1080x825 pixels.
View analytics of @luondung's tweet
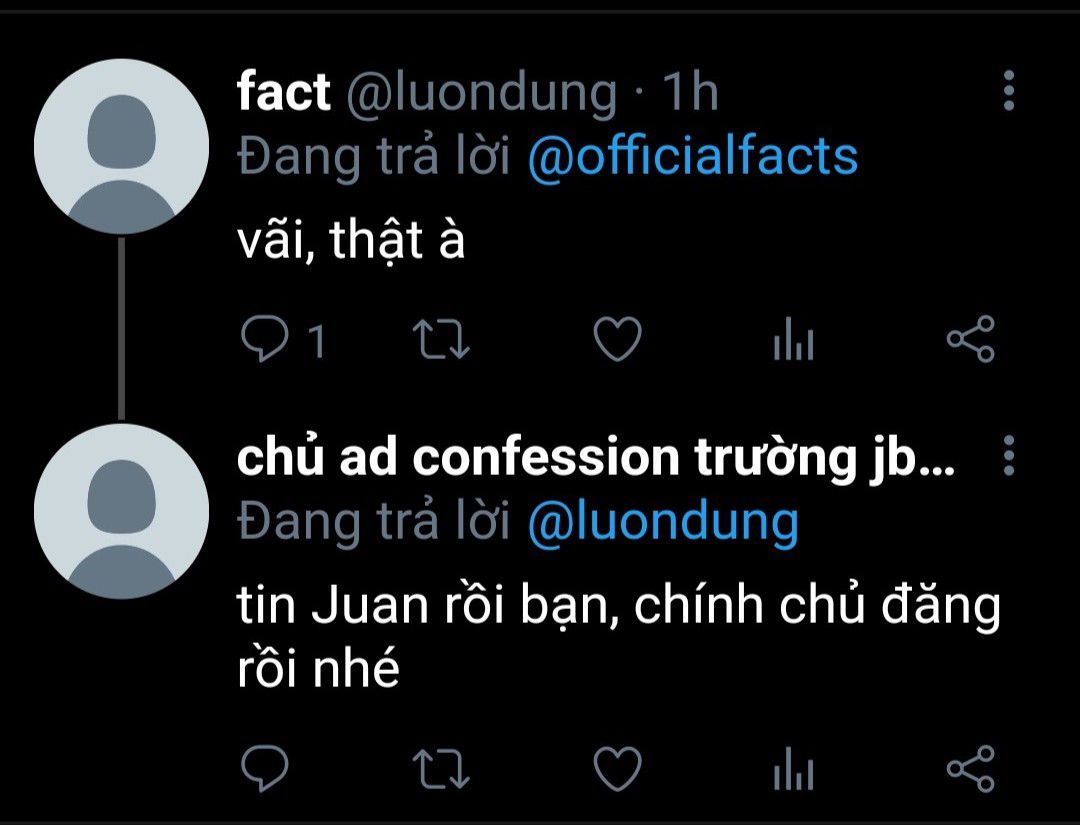[793, 340]
